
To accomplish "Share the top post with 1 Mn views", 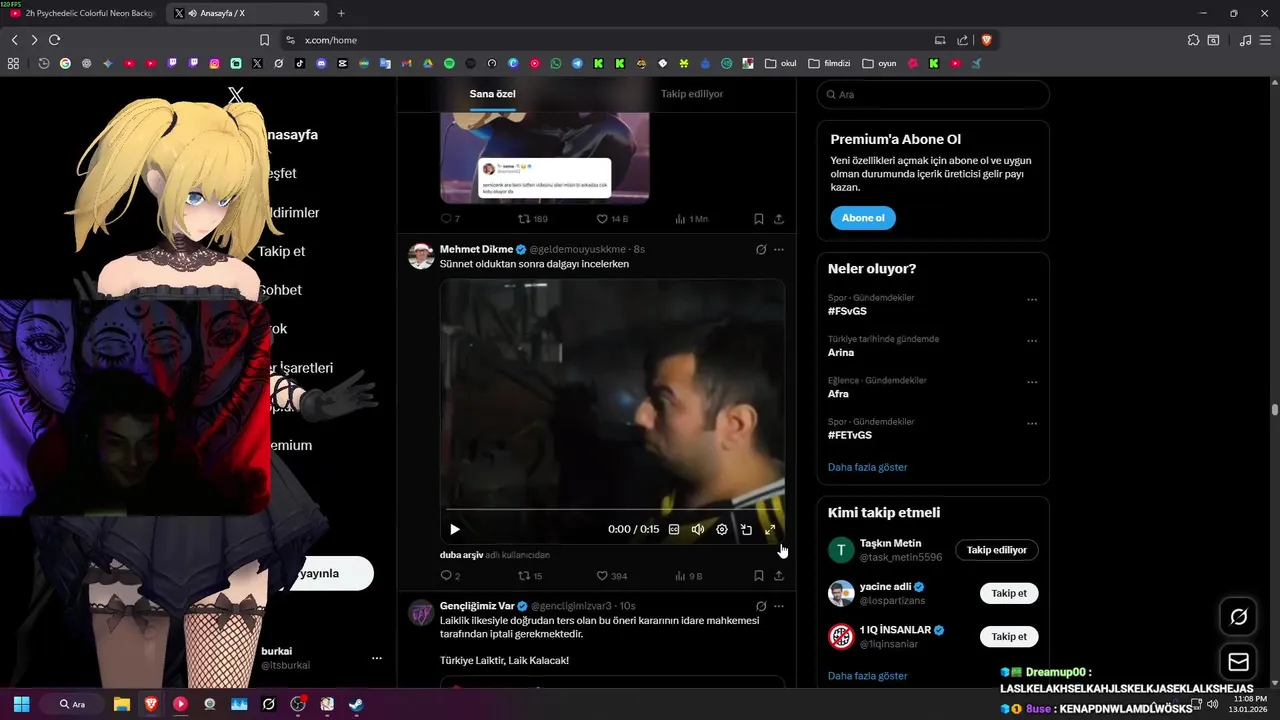I will [779, 219].
